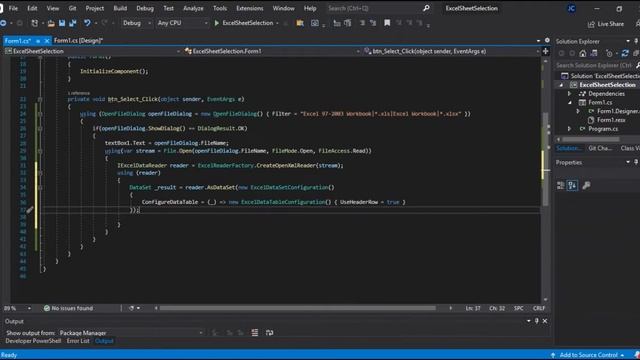Close the Output panel
The height and width of the screenshot is (360, 640).
(545, 321)
